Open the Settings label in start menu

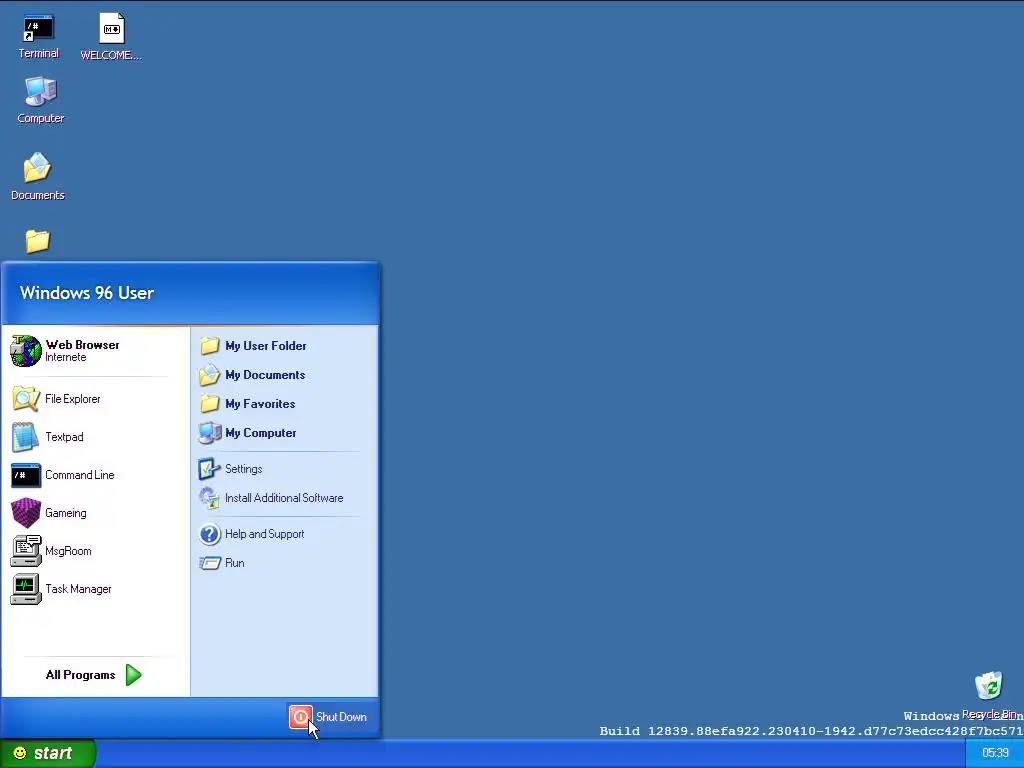tap(244, 469)
